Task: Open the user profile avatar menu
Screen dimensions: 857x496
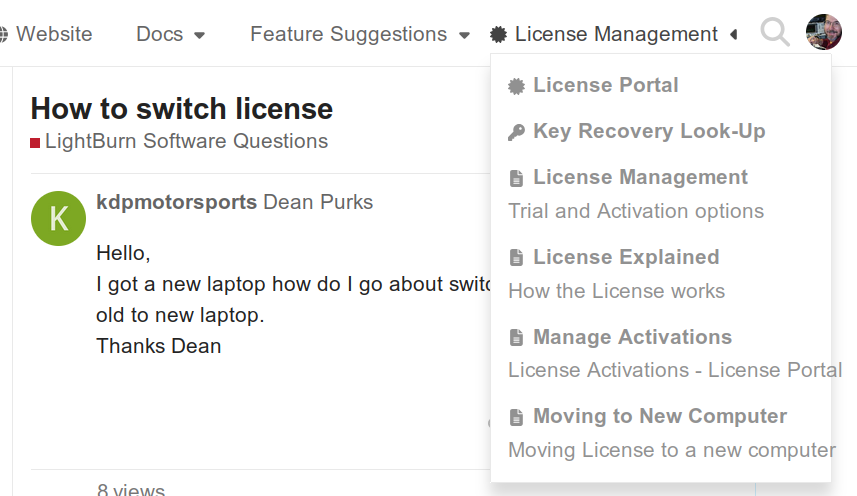Action: (824, 32)
